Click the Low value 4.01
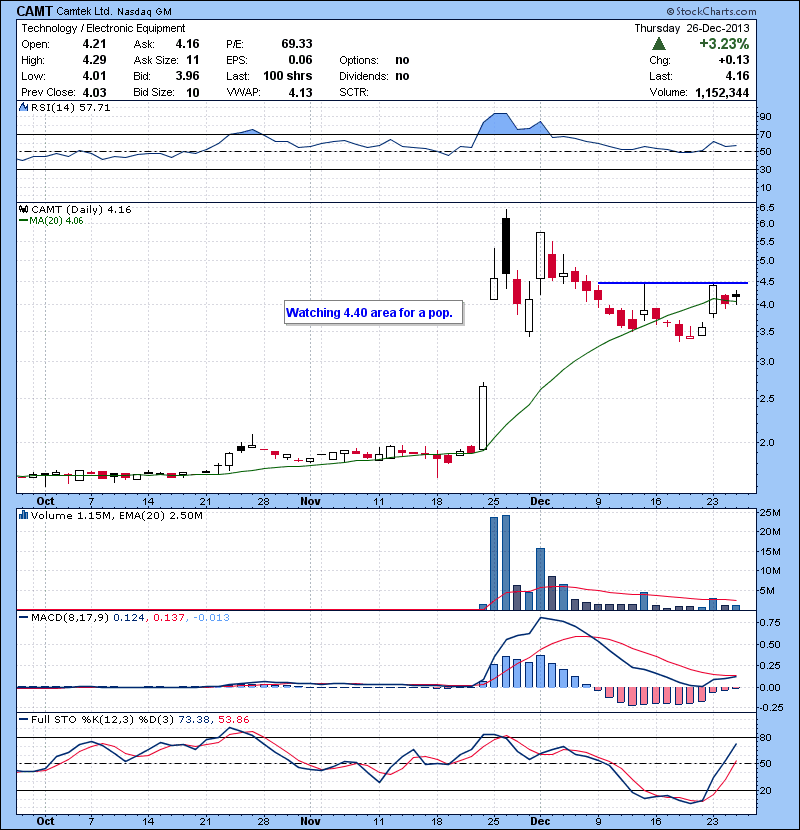The width and height of the screenshot is (800, 830). (94, 76)
